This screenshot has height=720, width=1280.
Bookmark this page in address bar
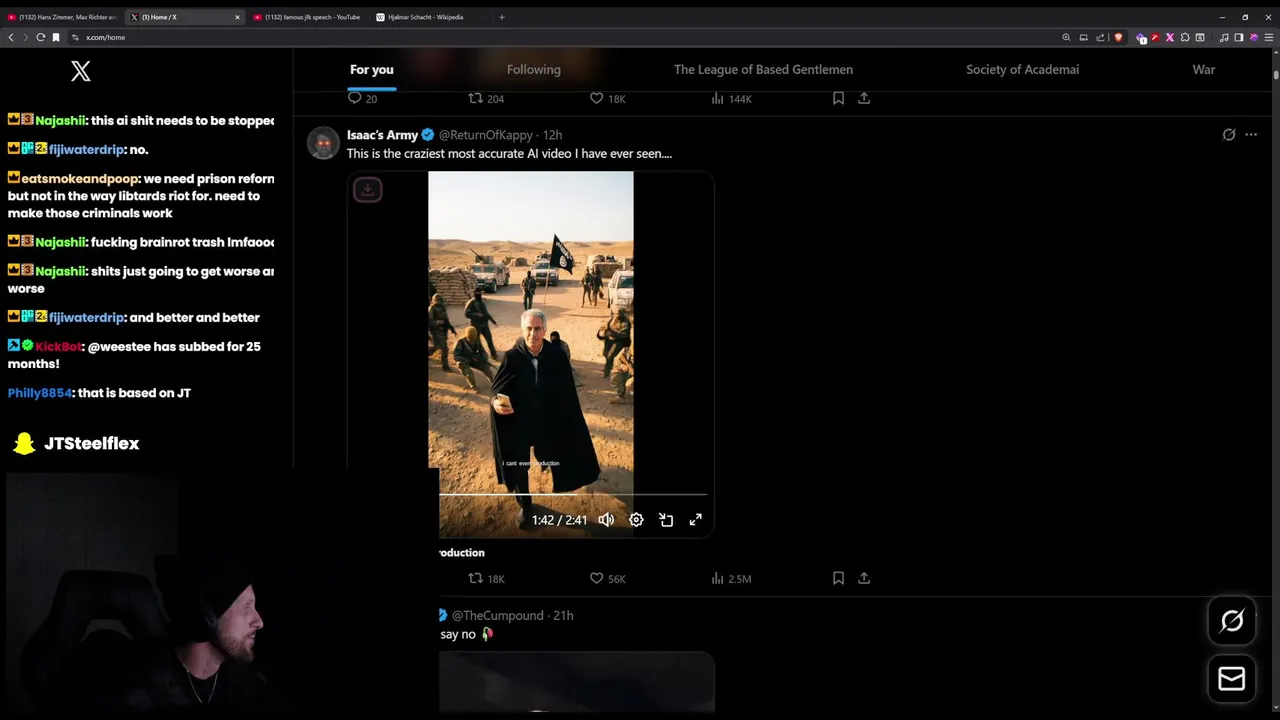(56, 37)
